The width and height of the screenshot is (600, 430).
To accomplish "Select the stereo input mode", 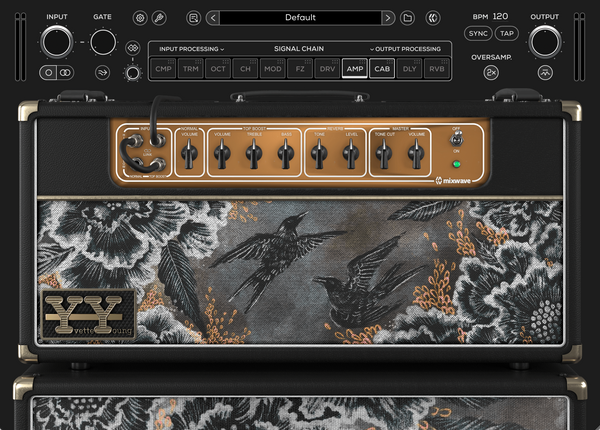I will click(65, 73).
